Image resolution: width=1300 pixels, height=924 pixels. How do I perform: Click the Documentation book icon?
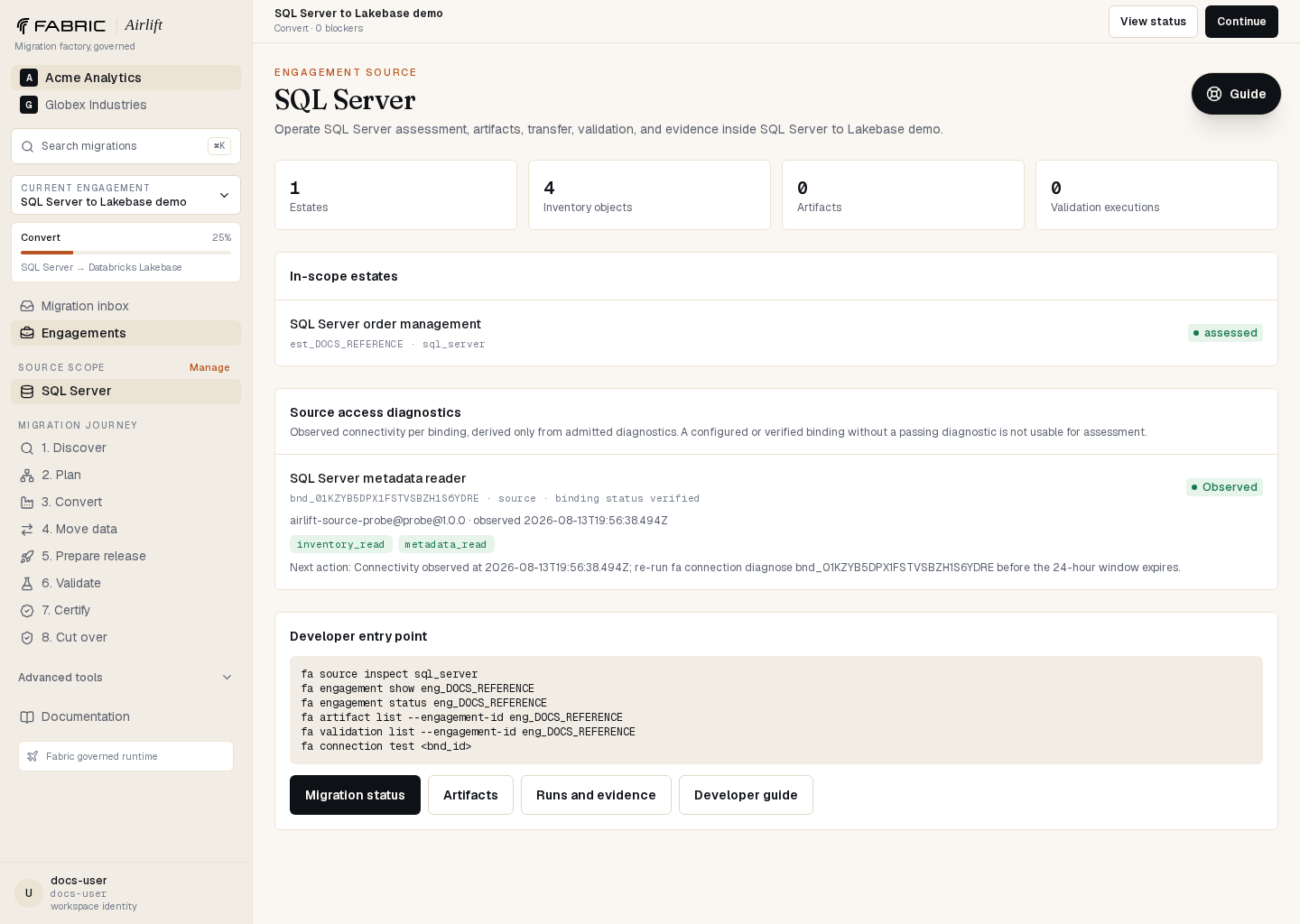click(27, 716)
